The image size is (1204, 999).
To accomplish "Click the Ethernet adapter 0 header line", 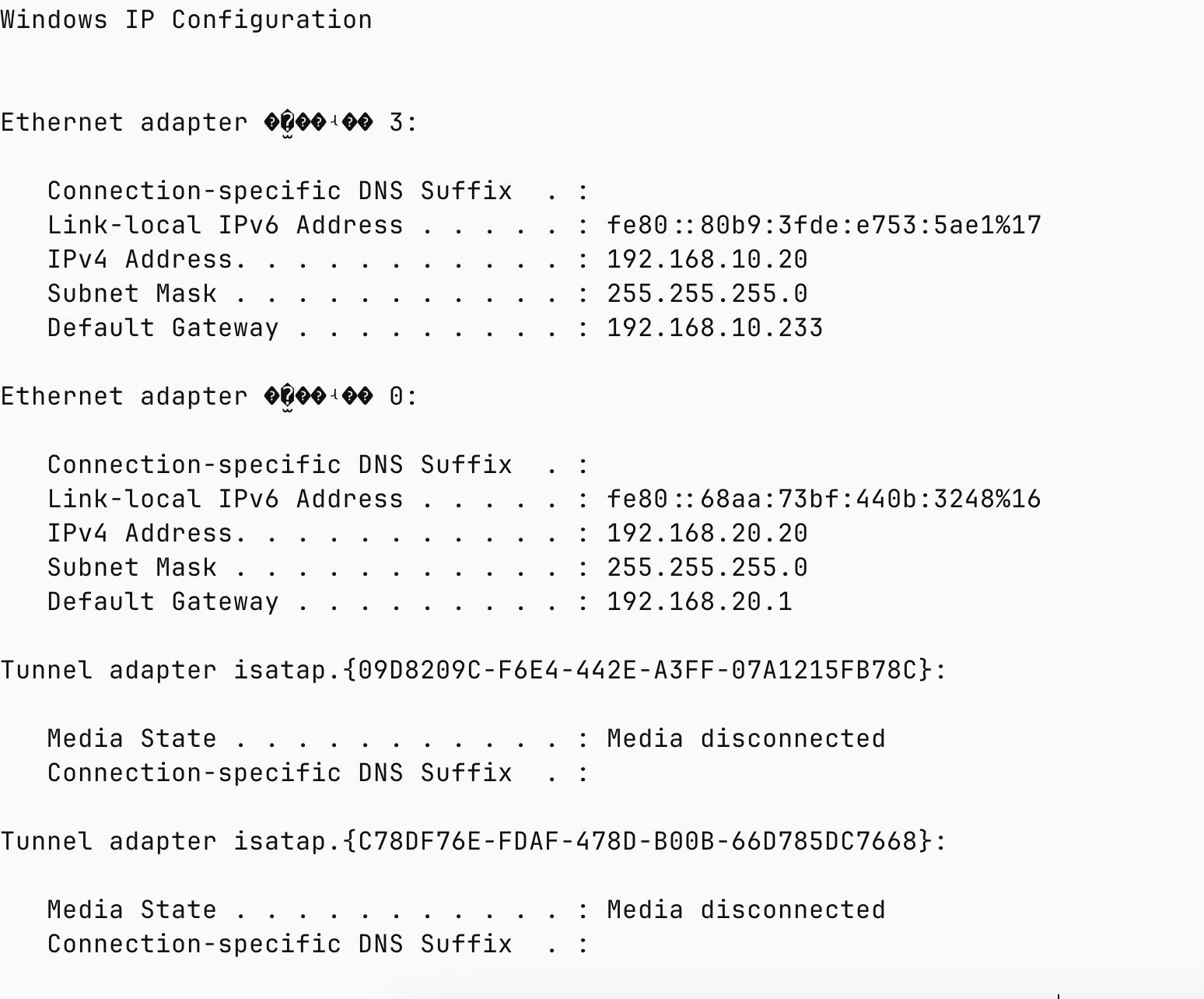I will click(x=209, y=397).
